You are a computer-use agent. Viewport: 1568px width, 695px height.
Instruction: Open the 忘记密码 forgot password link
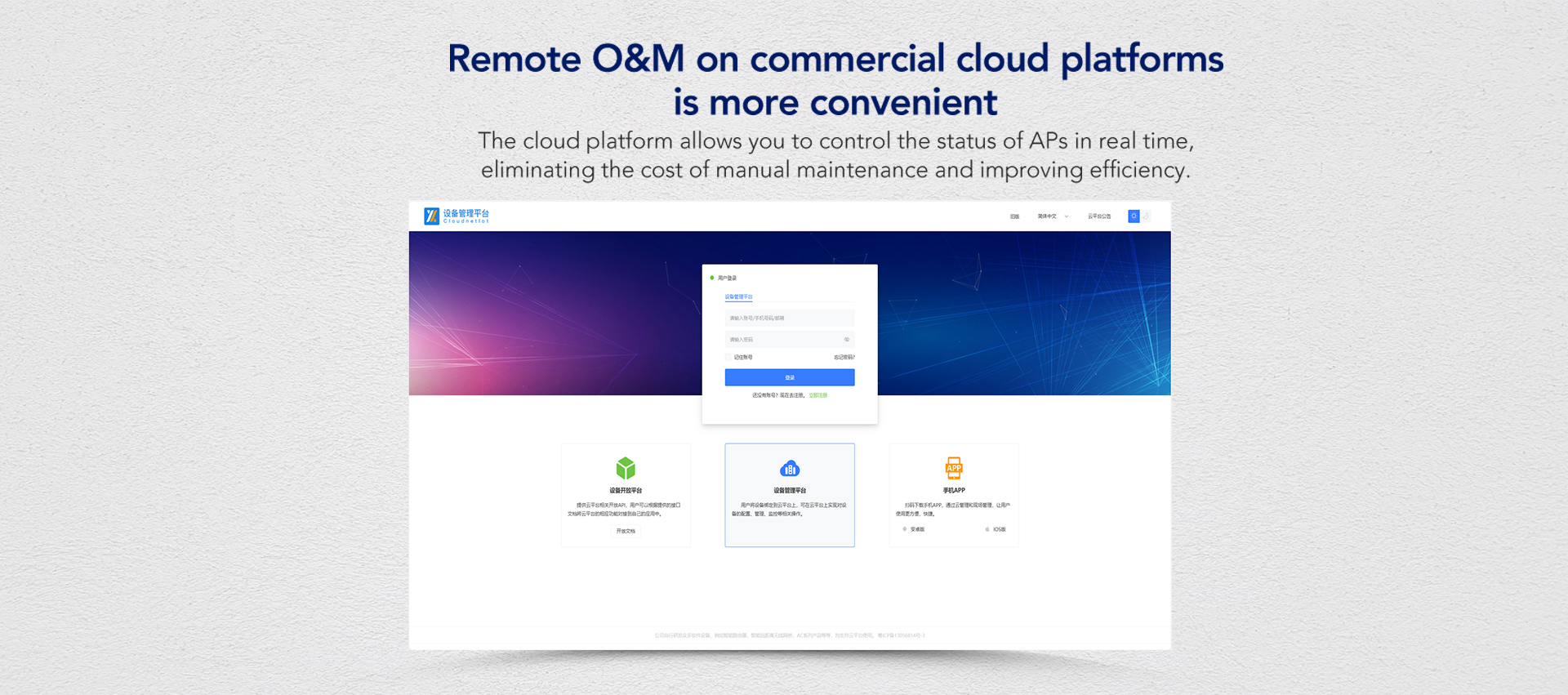coord(844,358)
